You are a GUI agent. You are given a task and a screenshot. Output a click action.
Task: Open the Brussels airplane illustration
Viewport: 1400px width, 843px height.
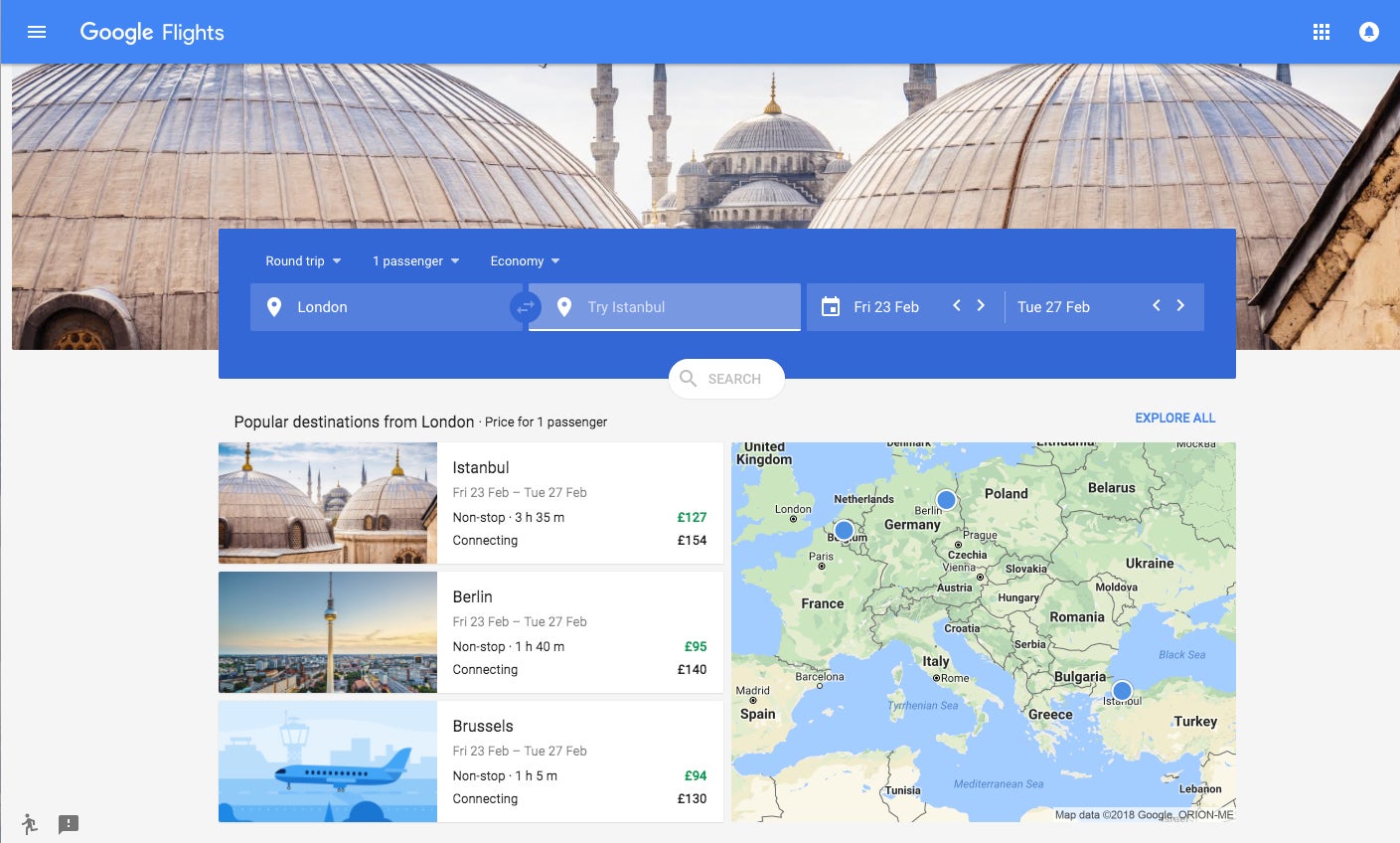point(328,761)
